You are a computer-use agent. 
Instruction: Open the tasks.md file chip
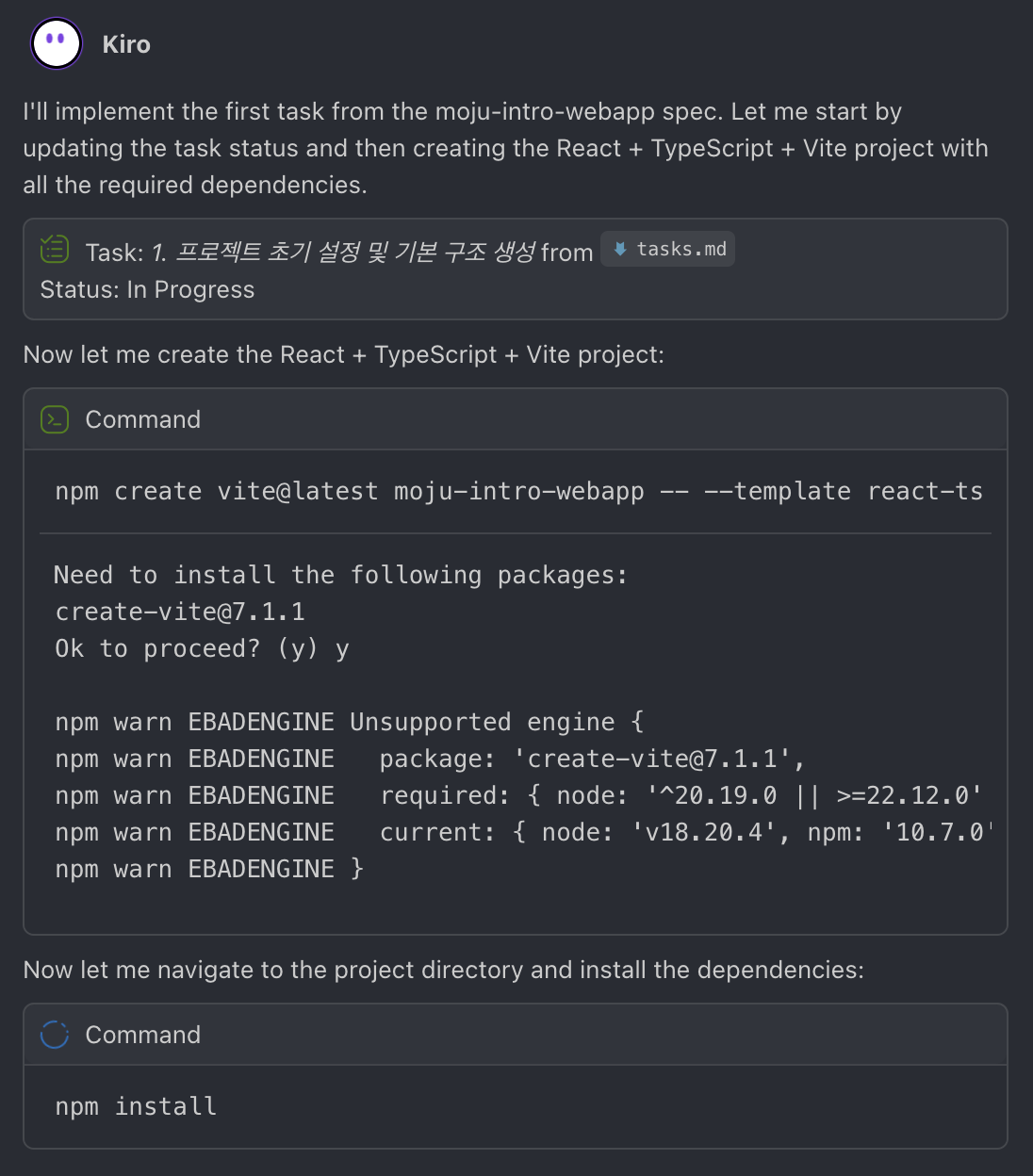(668, 250)
